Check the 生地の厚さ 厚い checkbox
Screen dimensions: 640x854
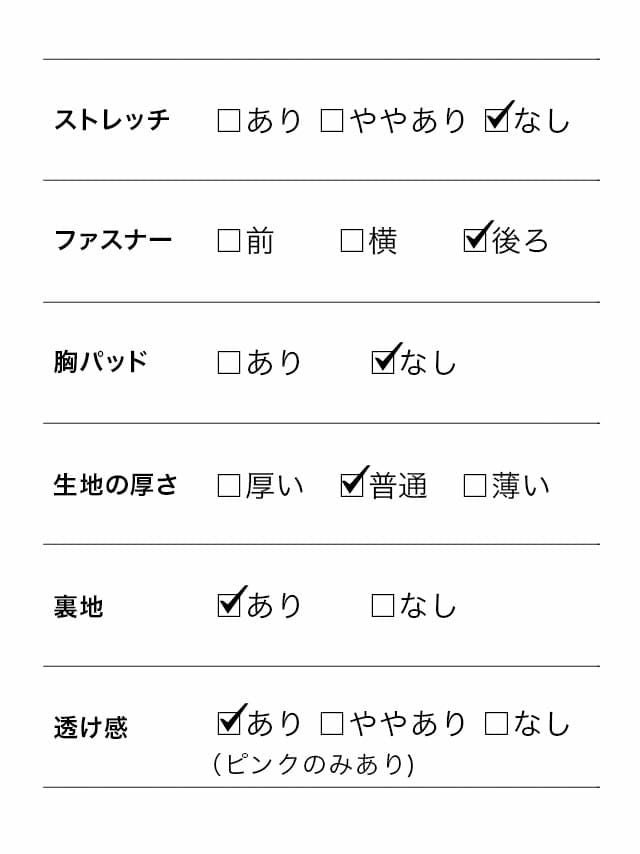pyautogui.click(x=229, y=486)
